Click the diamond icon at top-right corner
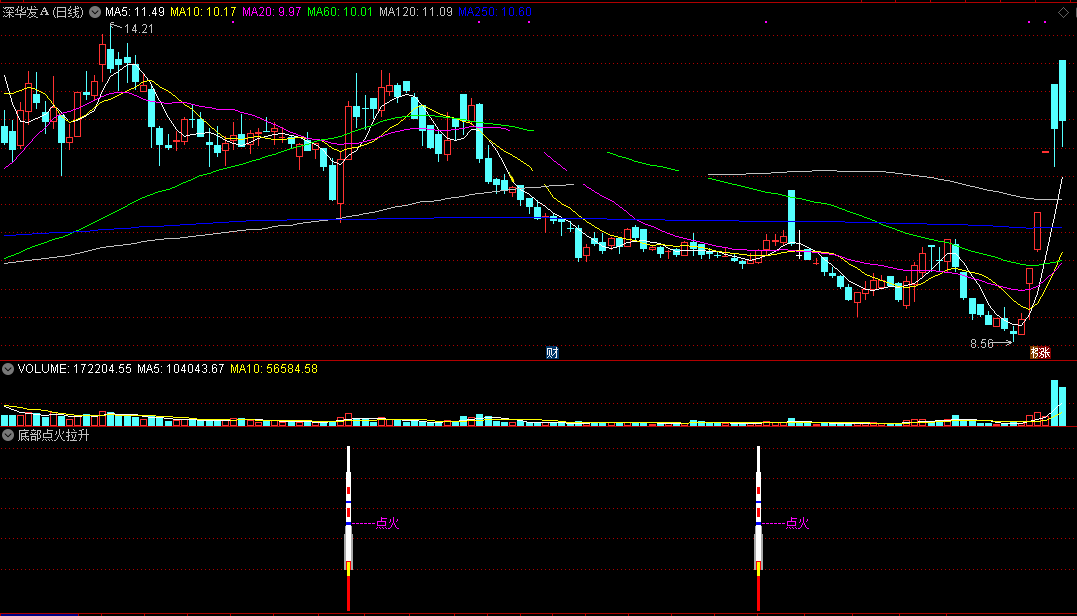 coord(1063,12)
